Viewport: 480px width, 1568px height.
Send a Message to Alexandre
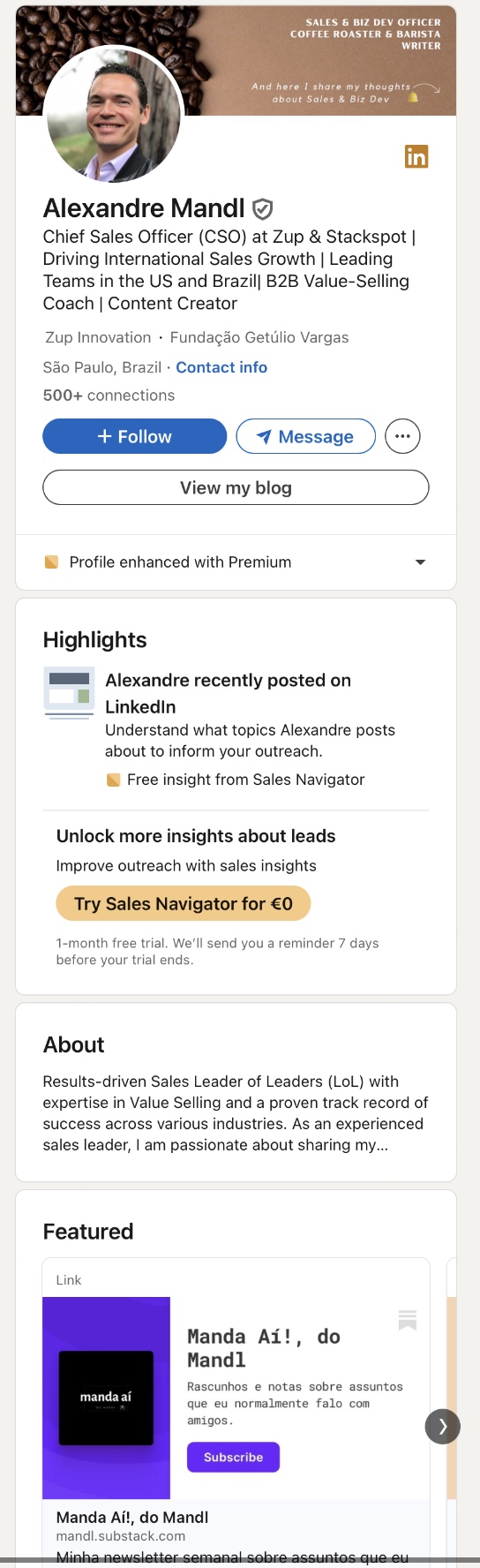tap(305, 436)
